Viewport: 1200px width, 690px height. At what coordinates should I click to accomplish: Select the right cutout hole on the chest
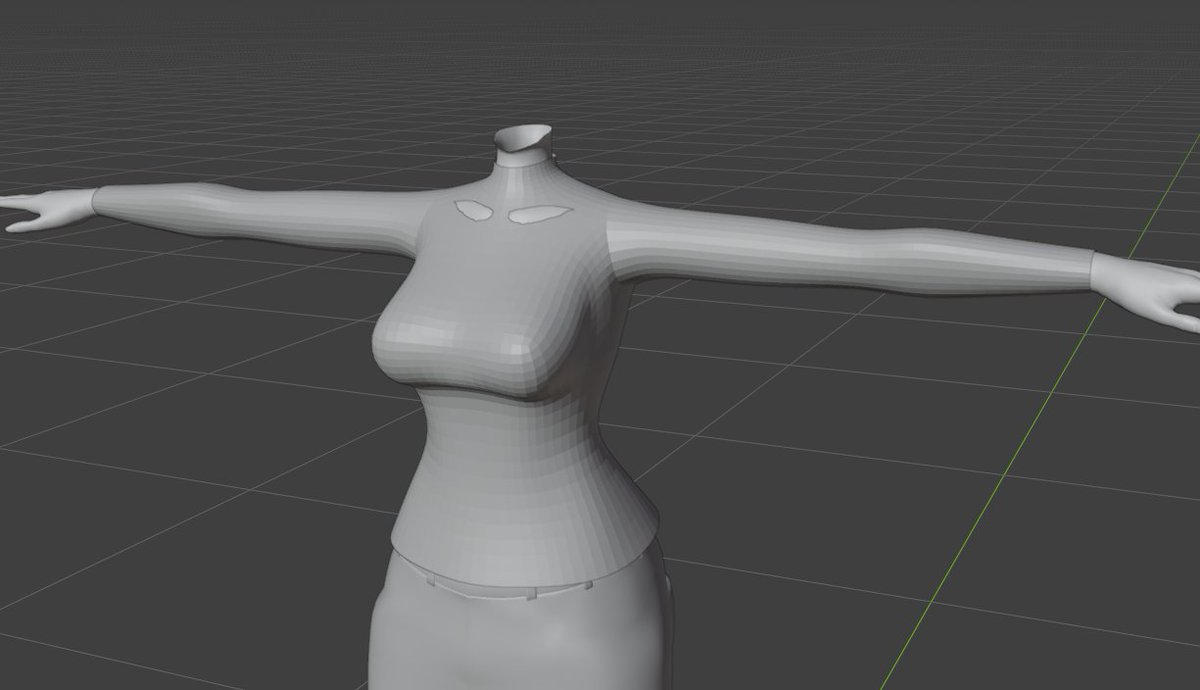point(540,212)
